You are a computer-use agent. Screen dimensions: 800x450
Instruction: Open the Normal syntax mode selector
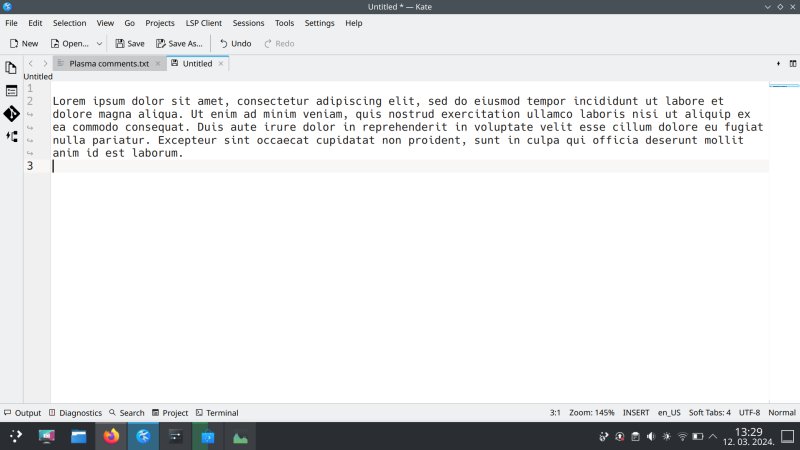(782, 413)
